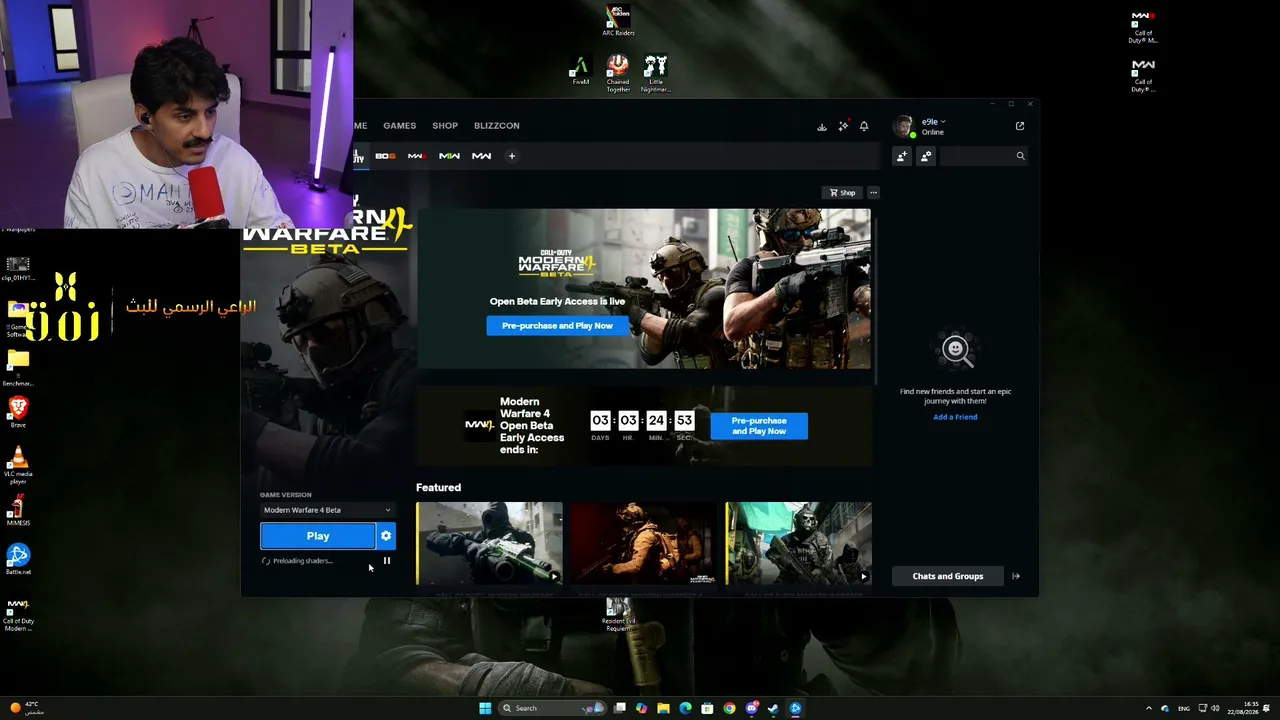Open Microsoft Edge from taskbar
Viewport: 1280px width, 720px height.
[685, 708]
